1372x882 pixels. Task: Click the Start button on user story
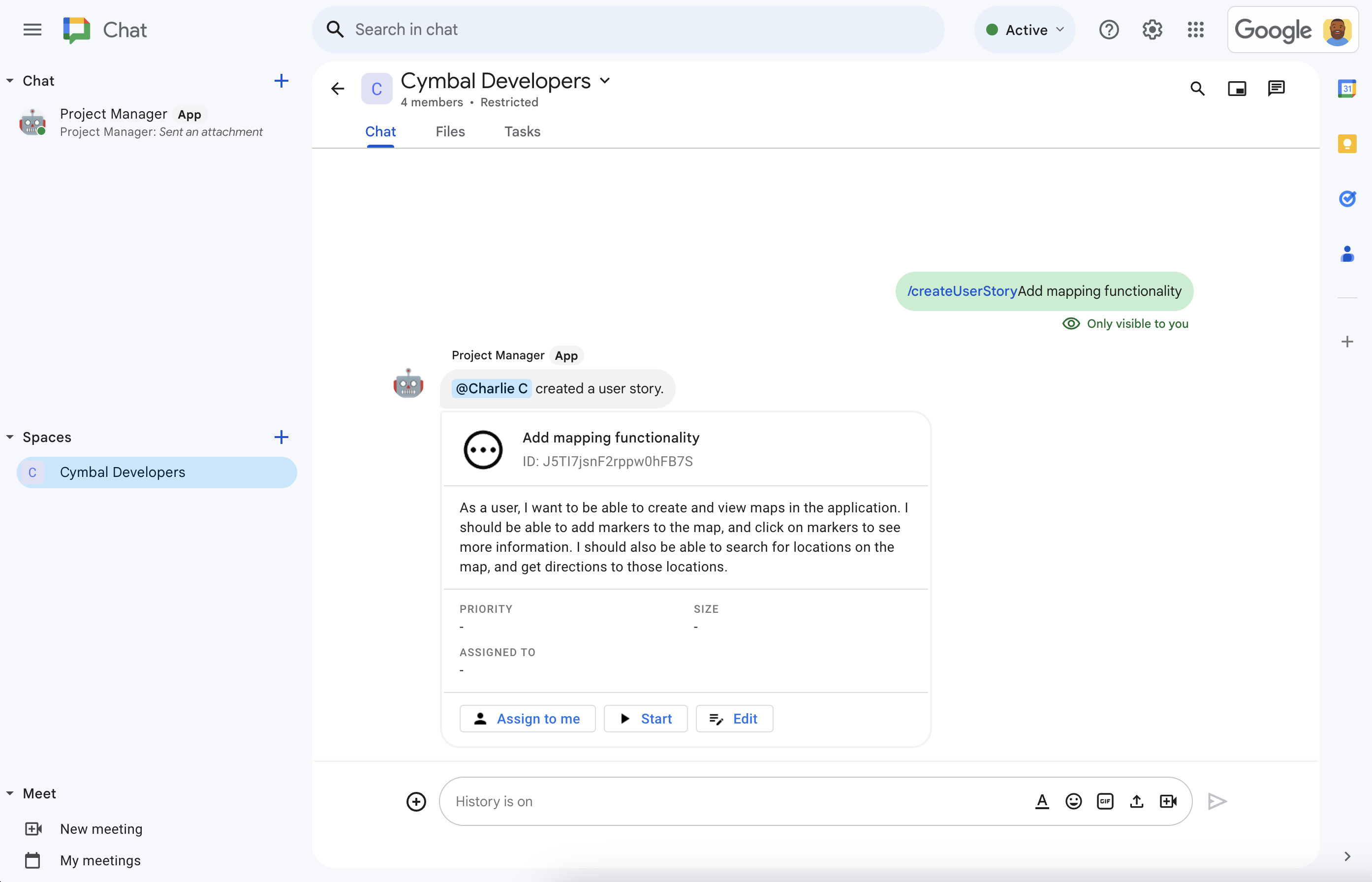[x=645, y=718]
